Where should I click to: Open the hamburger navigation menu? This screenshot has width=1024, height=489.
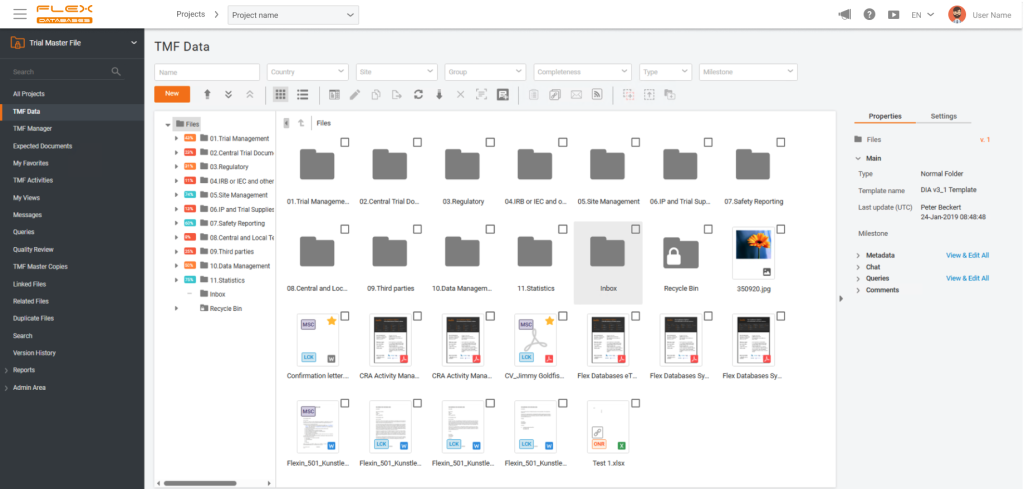click(20, 14)
